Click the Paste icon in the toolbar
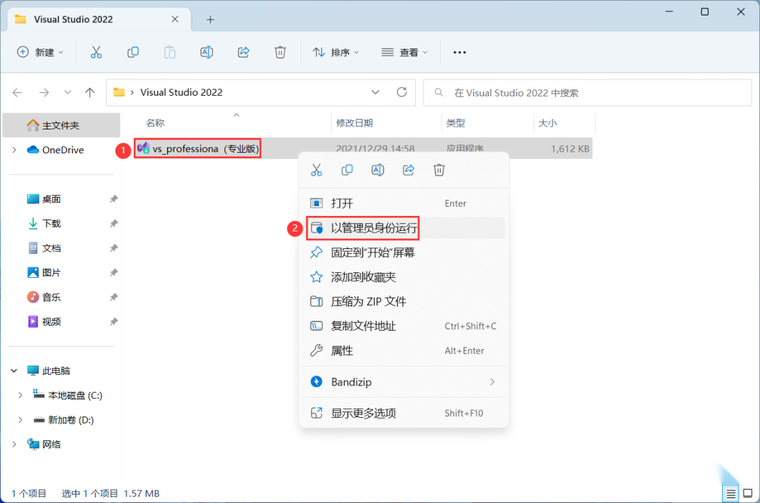 pyautogui.click(x=170, y=52)
